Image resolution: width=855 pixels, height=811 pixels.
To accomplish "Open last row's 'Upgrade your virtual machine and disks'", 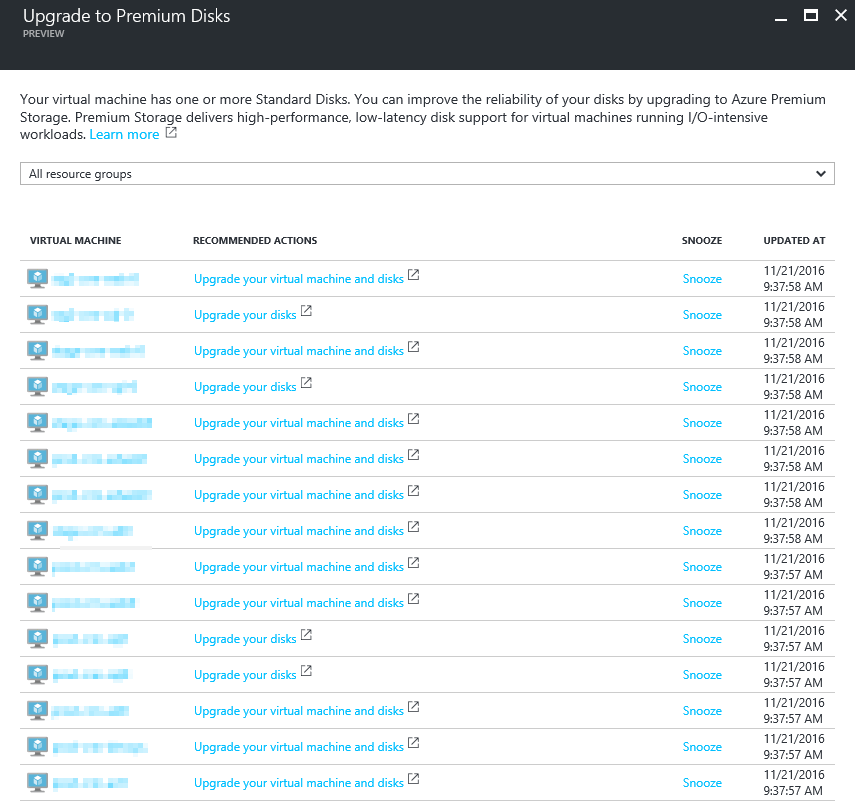I will point(298,783).
